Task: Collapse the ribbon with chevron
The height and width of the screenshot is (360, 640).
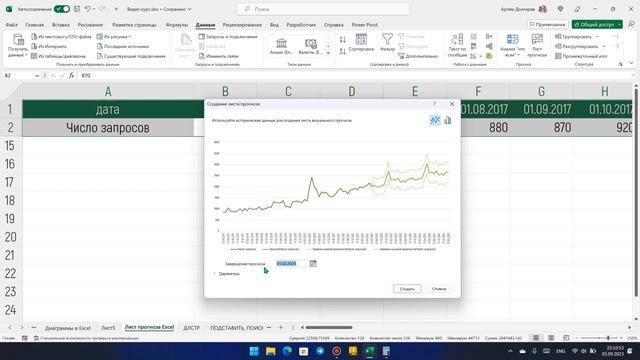Action: point(631,63)
